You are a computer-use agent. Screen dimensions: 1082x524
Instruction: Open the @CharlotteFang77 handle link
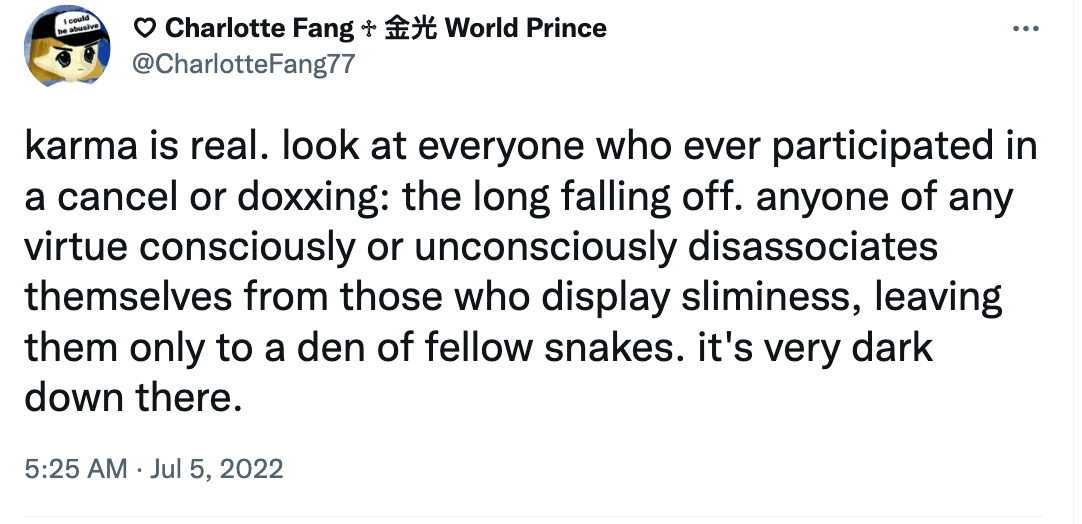243,64
